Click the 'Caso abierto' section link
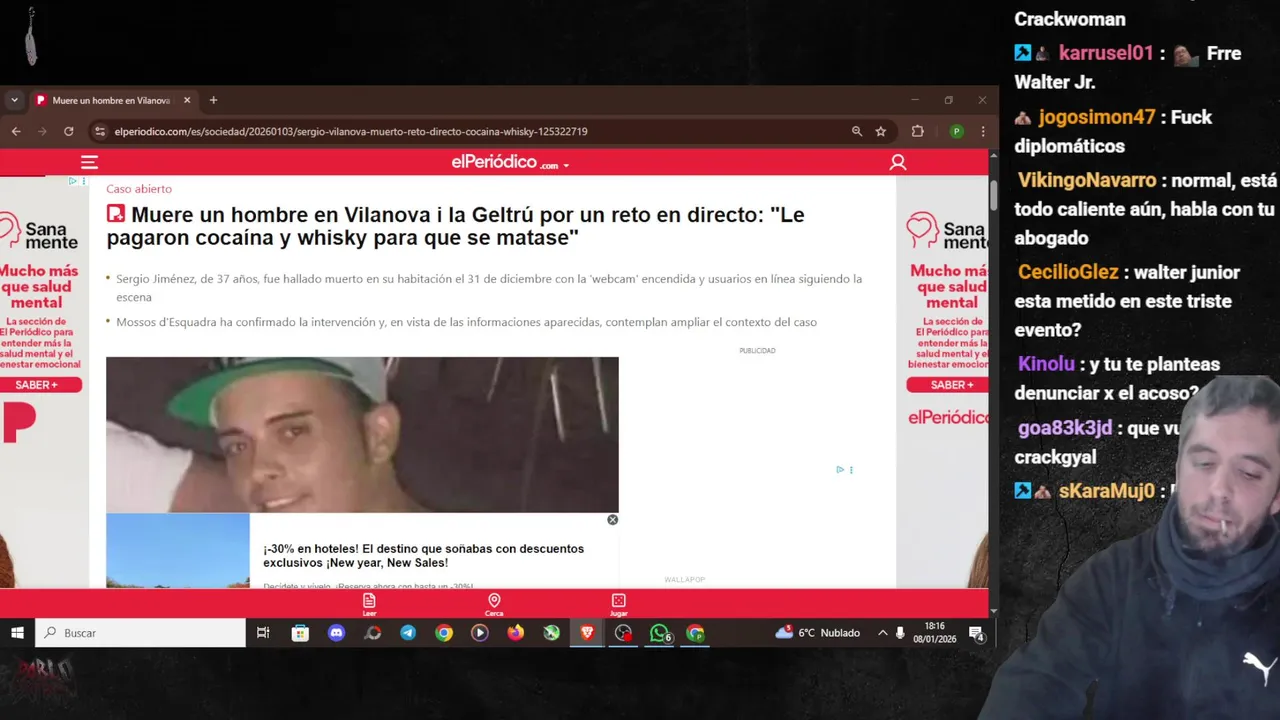The height and width of the screenshot is (720, 1280). pyautogui.click(x=139, y=189)
